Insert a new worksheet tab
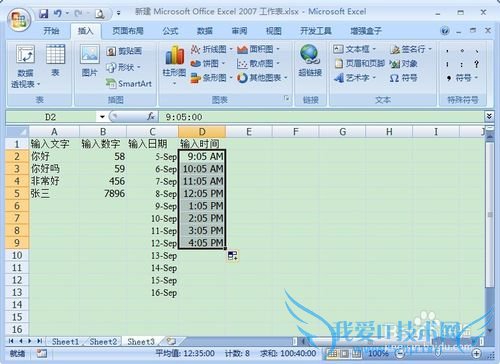The height and width of the screenshot is (364, 500). pyautogui.click(x=171, y=341)
